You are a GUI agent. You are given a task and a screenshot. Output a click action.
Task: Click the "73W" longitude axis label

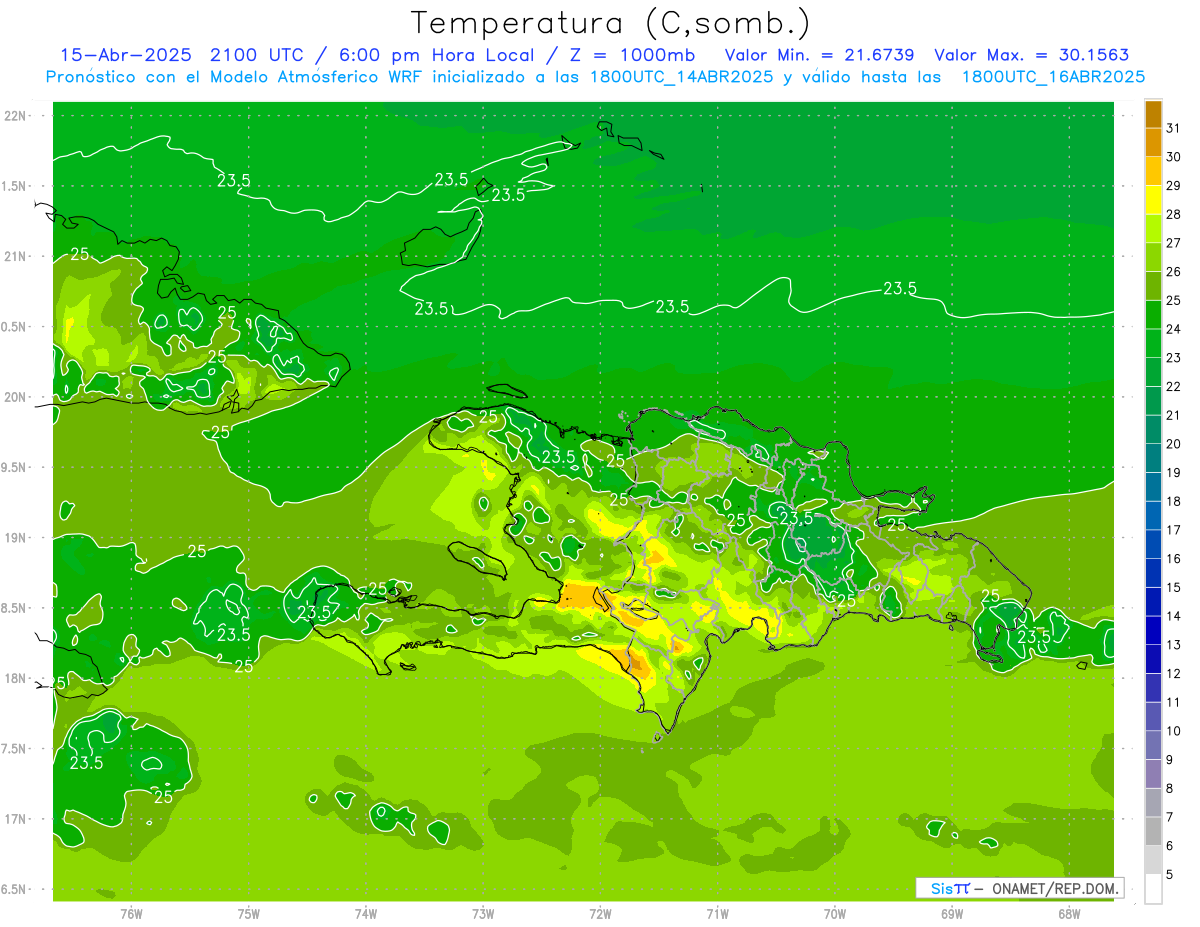tap(483, 914)
